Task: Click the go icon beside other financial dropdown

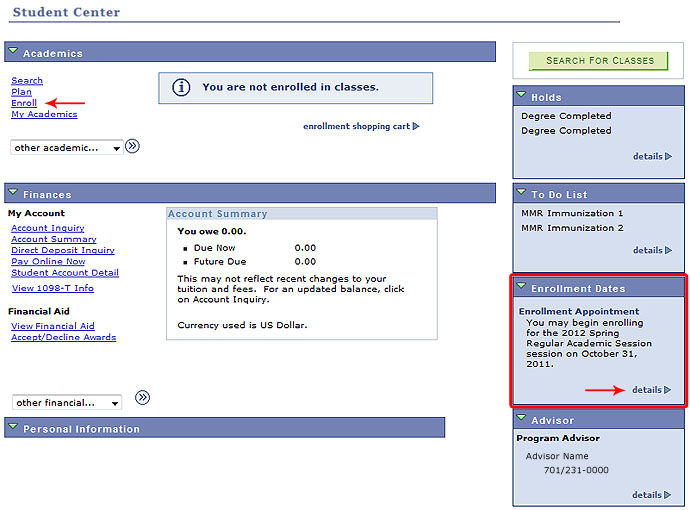Action: click(142, 397)
